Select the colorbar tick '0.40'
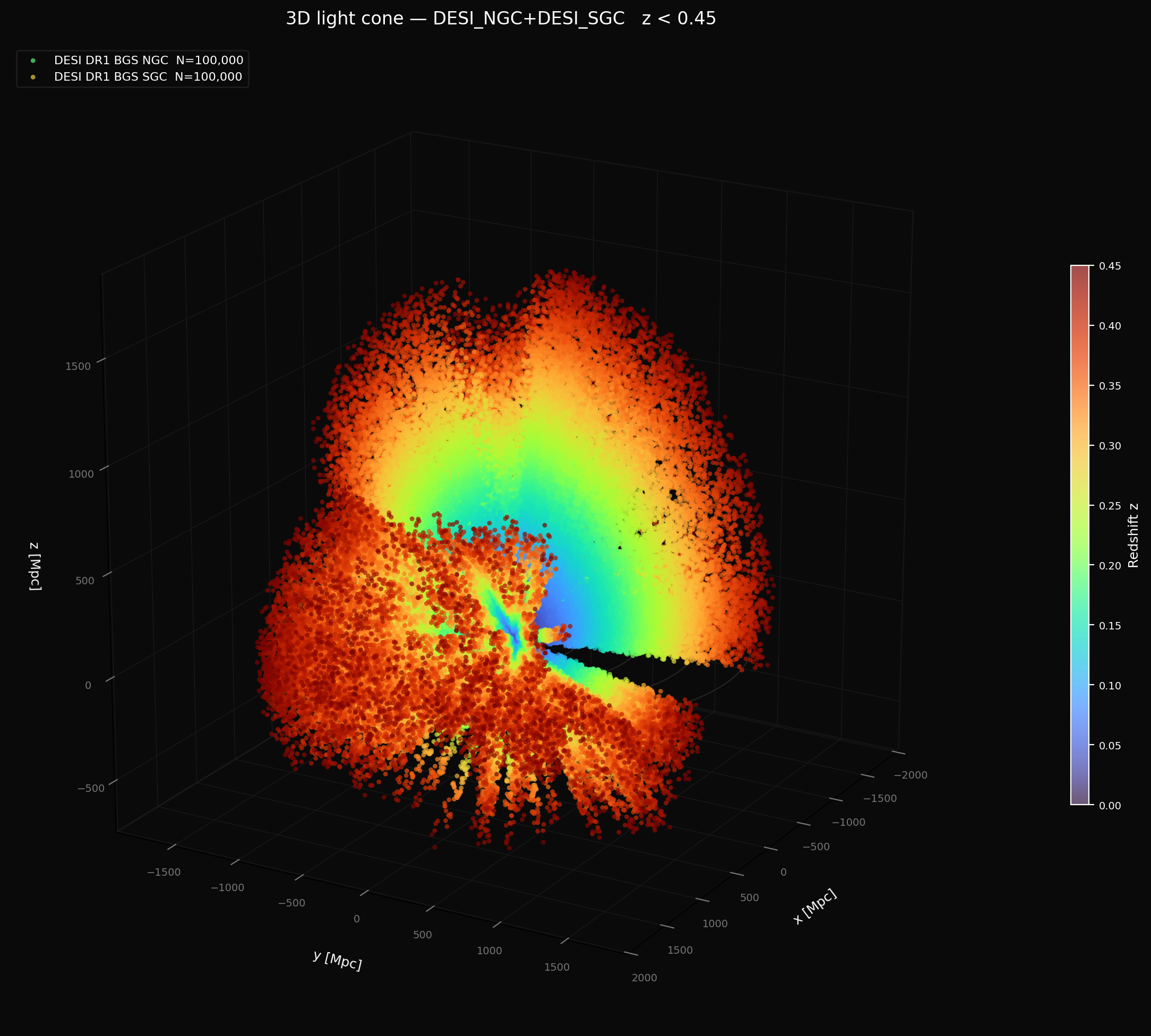 (1110, 325)
